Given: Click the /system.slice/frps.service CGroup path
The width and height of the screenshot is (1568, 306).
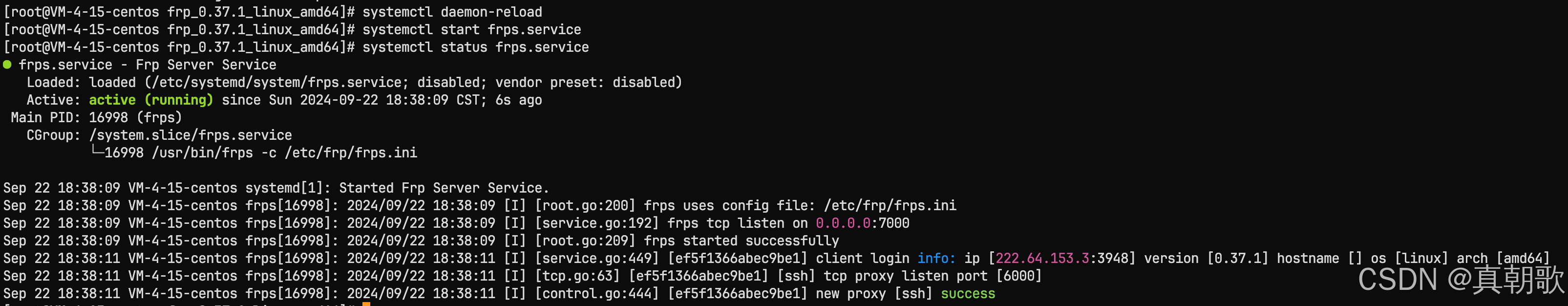Looking at the screenshot, I should (x=191, y=135).
